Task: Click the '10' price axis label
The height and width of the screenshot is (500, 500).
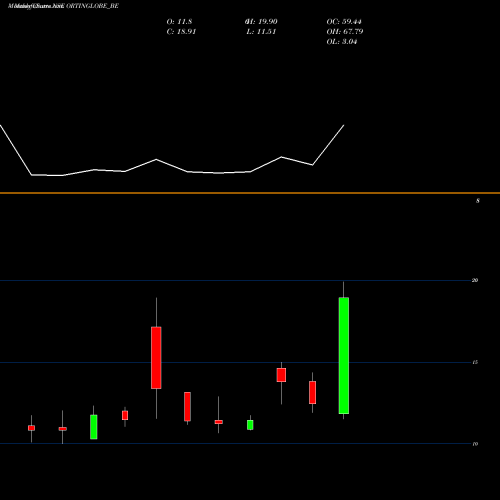Action: (x=475, y=444)
